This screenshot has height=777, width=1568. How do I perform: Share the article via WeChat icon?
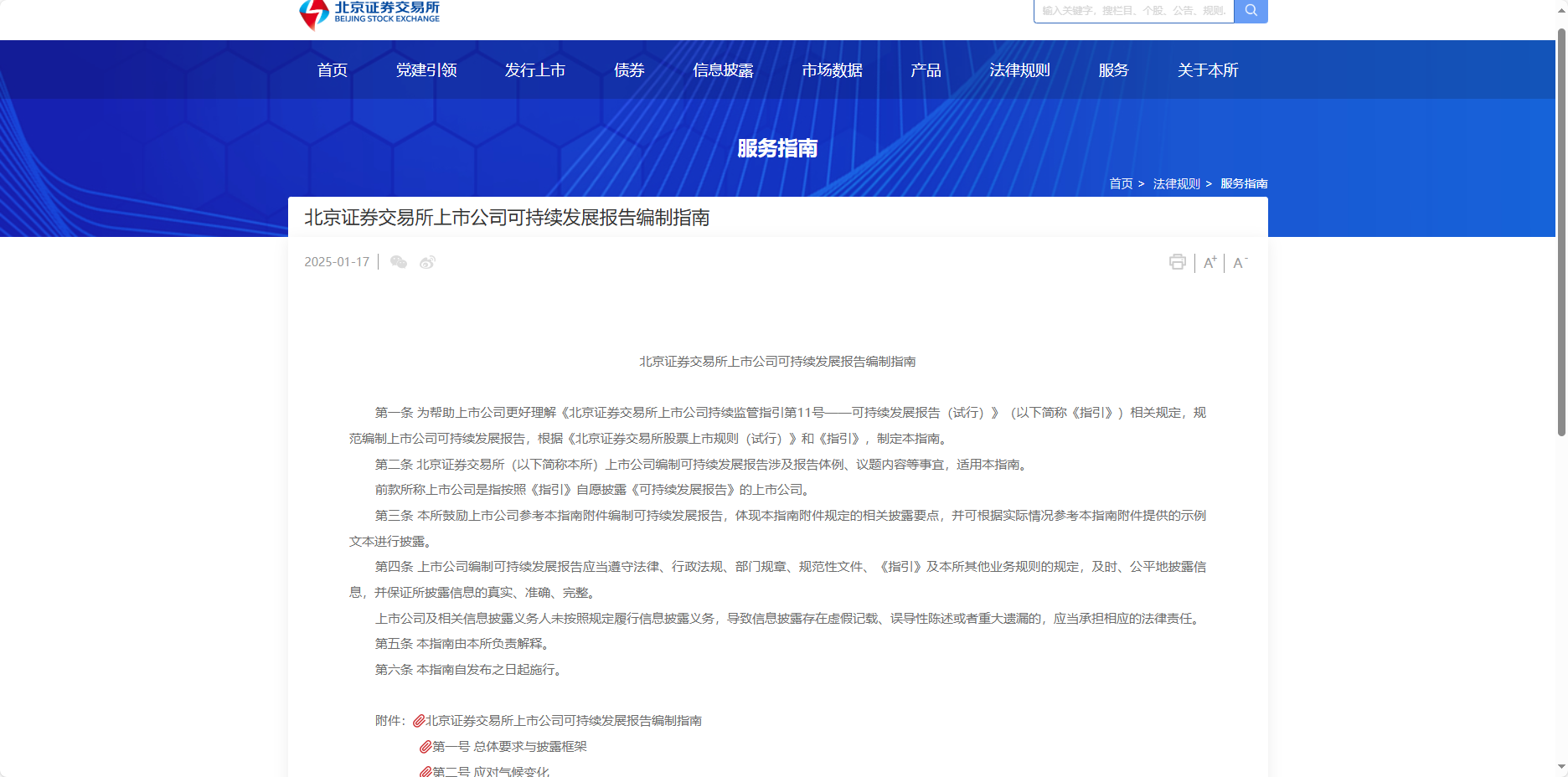(x=399, y=262)
